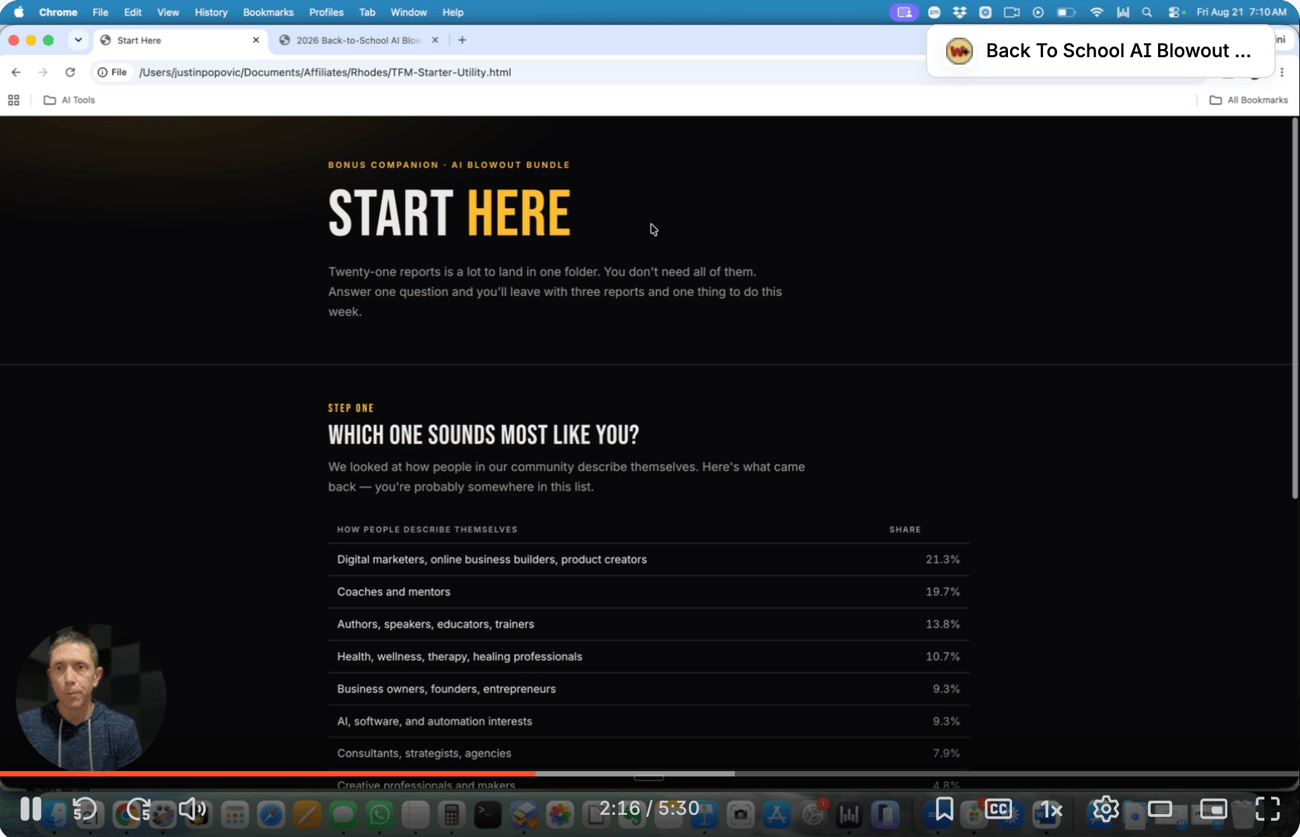Expand the tab search dropdown arrow
The image size is (1300, 837).
(x=78, y=40)
